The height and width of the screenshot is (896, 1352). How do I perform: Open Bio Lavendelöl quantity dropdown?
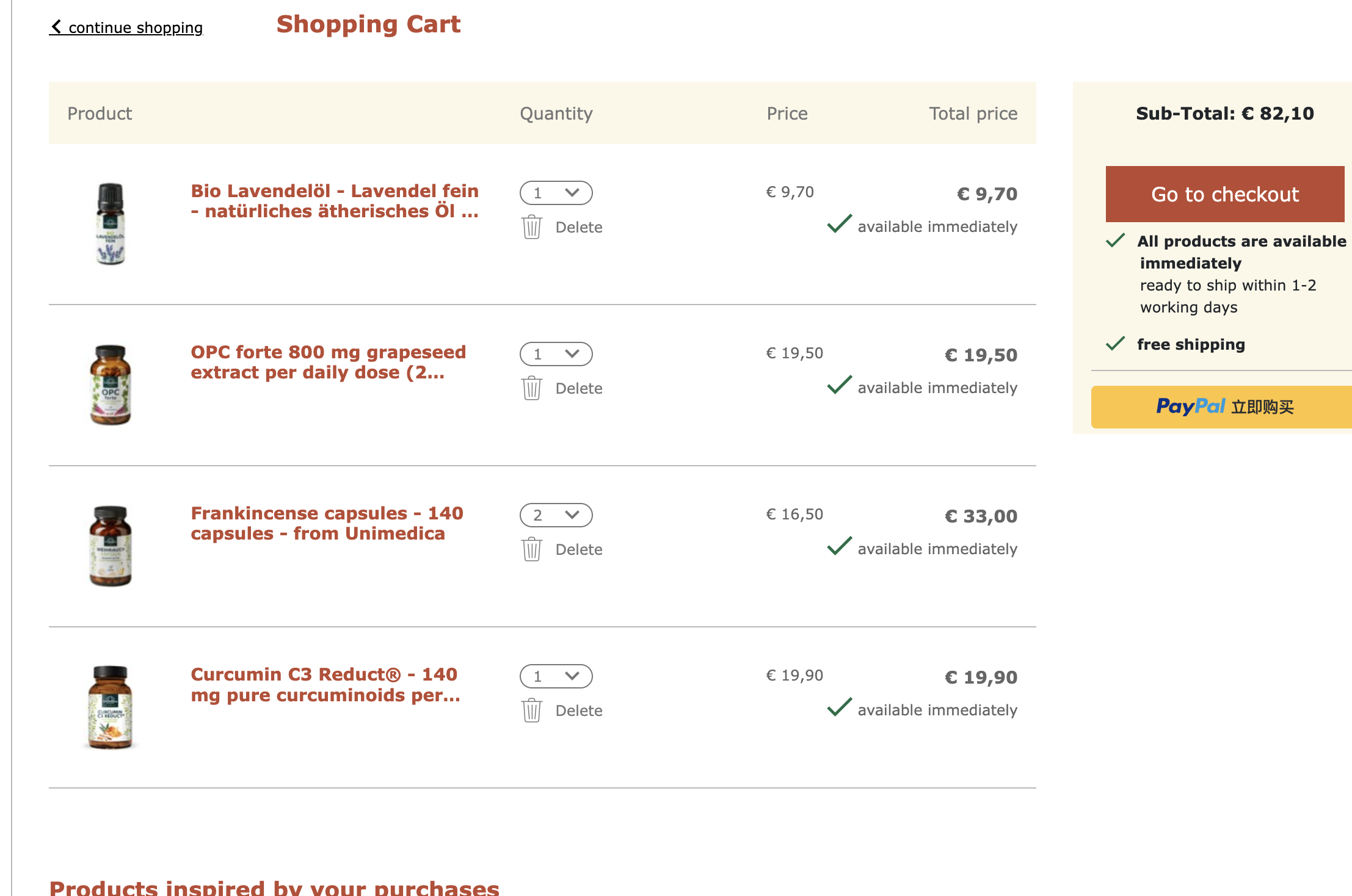coord(556,193)
